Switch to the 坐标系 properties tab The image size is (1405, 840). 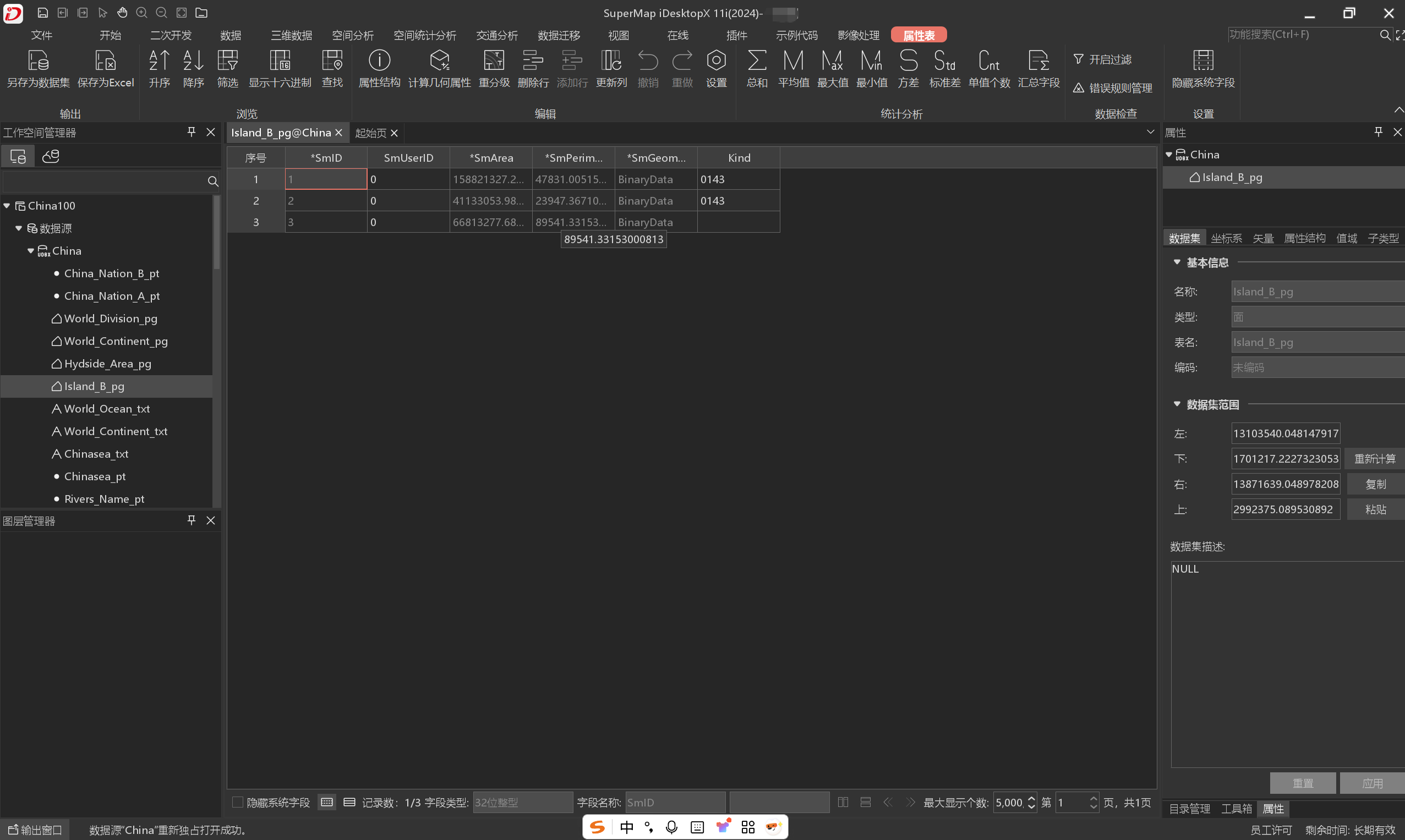(x=1226, y=238)
